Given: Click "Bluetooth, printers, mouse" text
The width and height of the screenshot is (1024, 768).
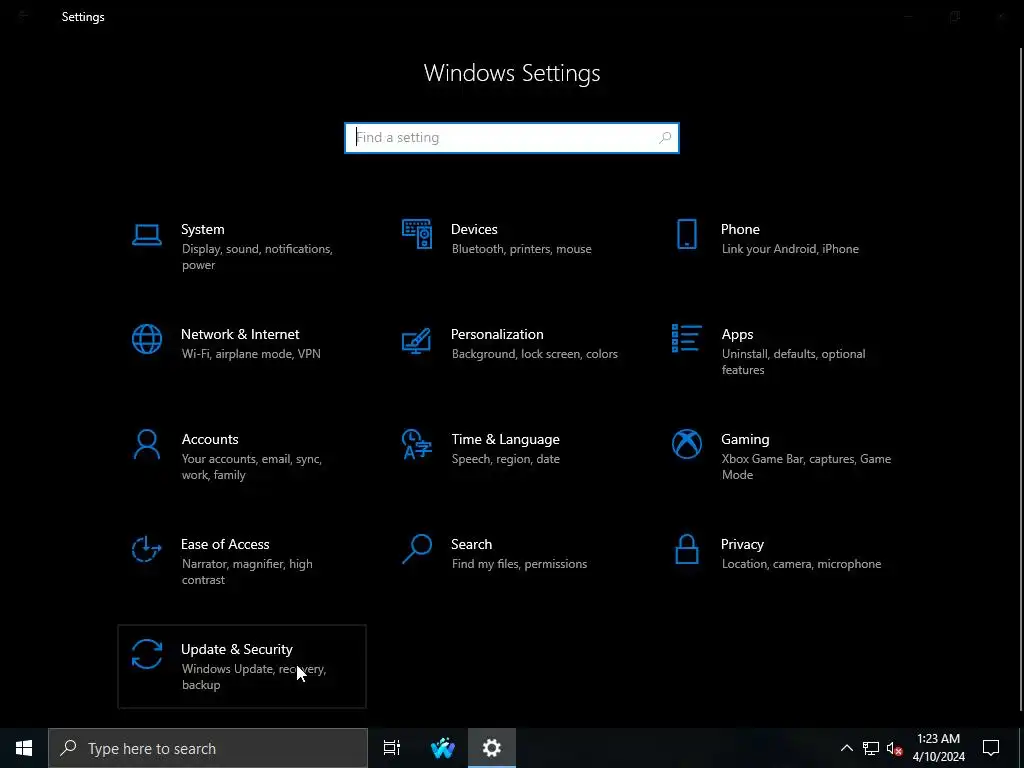Looking at the screenshot, I should (522, 249).
